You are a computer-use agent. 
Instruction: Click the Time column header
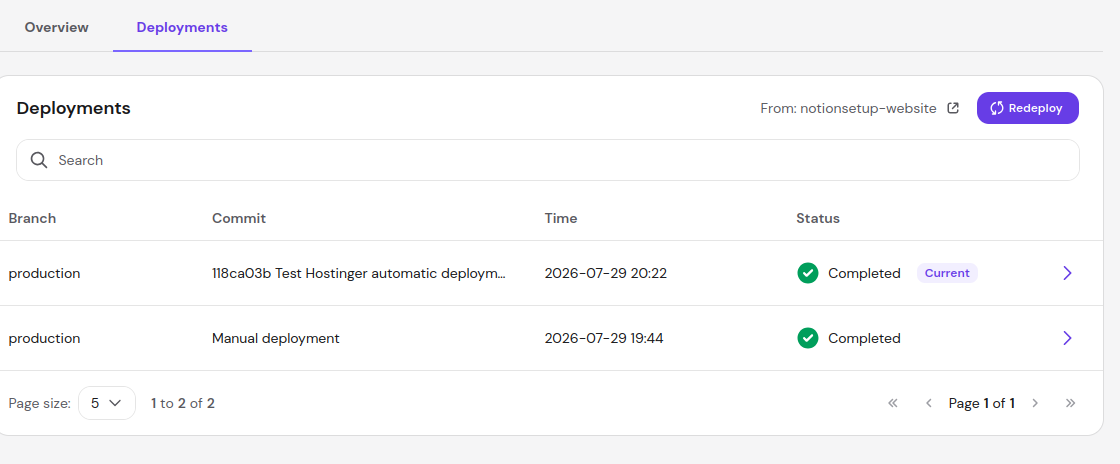click(561, 218)
